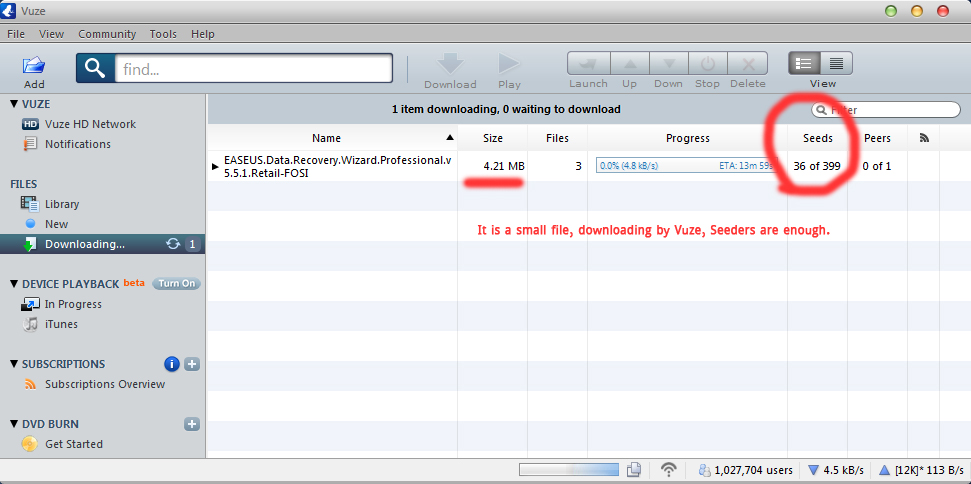Sort by the Files column header
Image resolution: width=971 pixels, height=484 pixels.
pos(557,138)
